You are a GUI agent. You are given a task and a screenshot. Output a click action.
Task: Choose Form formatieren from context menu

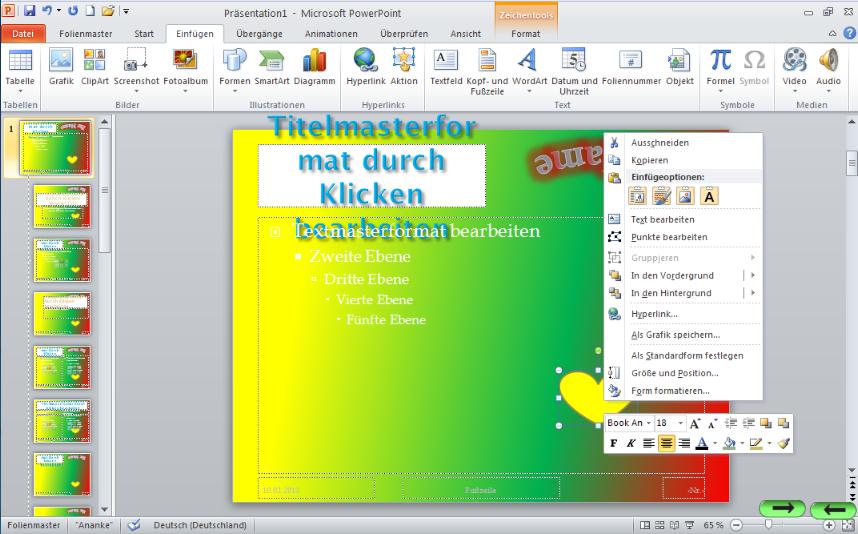670,390
